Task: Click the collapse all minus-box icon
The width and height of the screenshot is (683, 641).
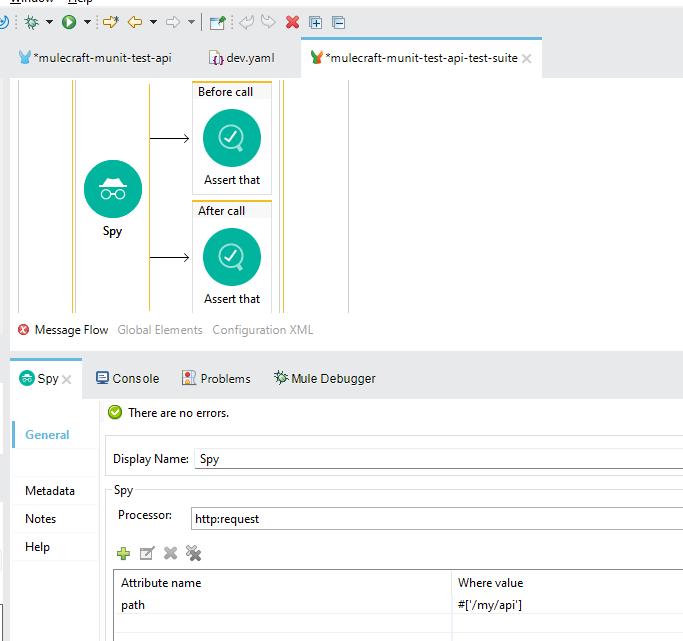Action: pos(338,21)
